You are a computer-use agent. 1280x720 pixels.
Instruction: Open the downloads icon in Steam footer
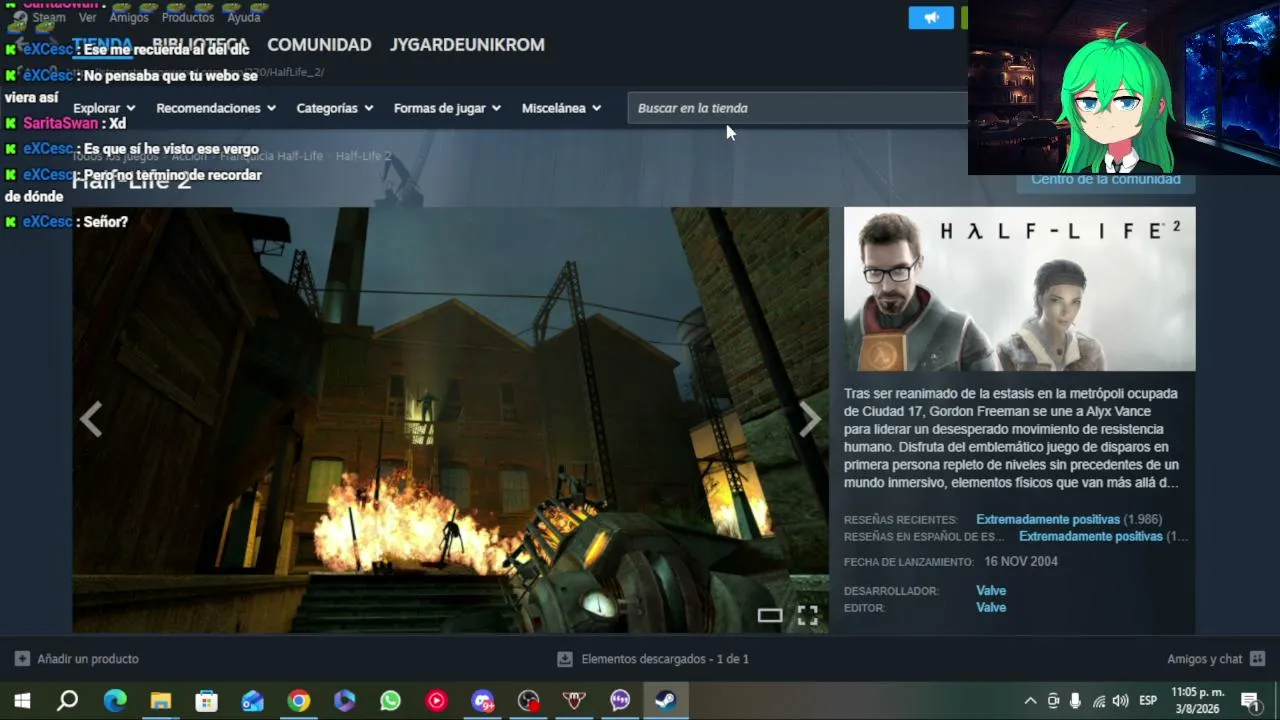click(x=565, y=659)
